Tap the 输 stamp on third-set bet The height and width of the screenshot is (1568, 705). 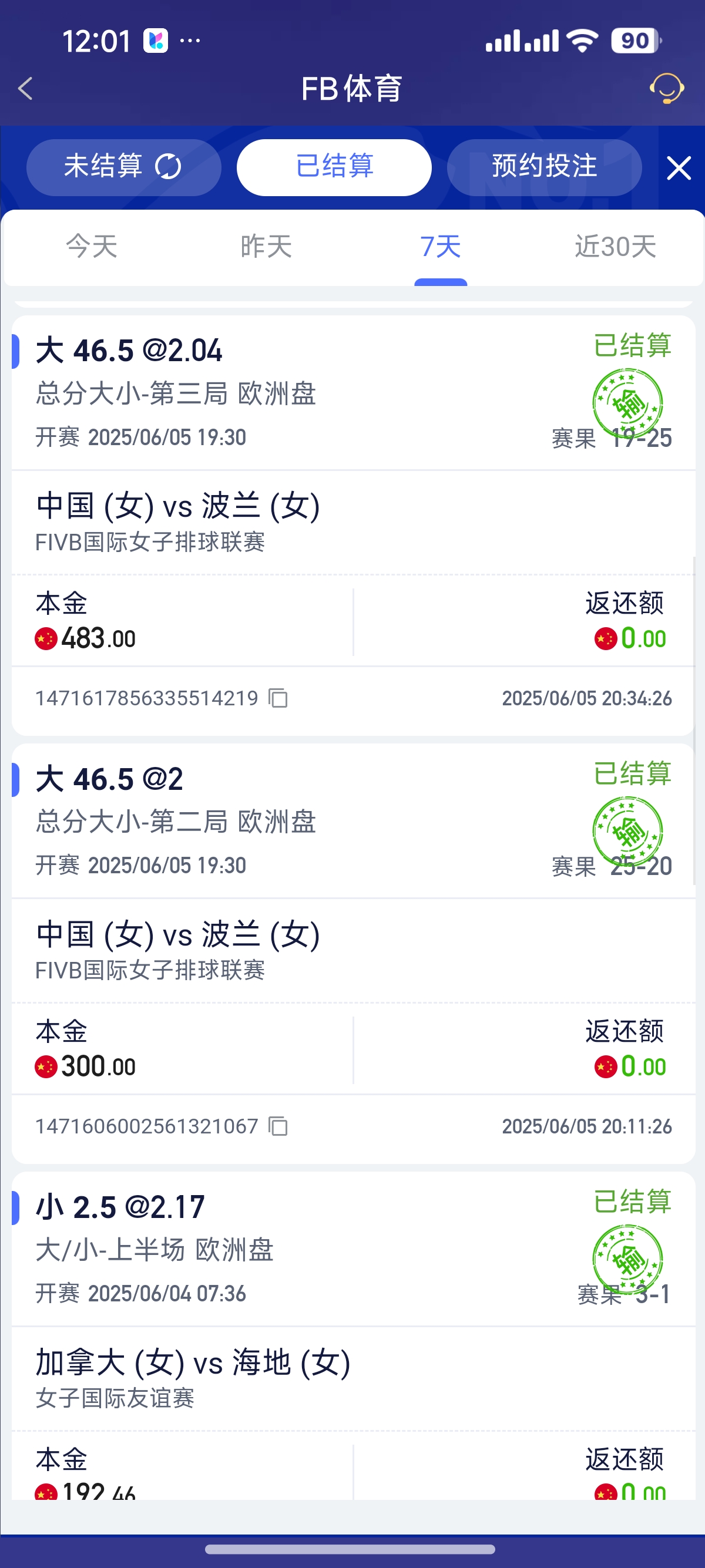(x=627, y=403)
